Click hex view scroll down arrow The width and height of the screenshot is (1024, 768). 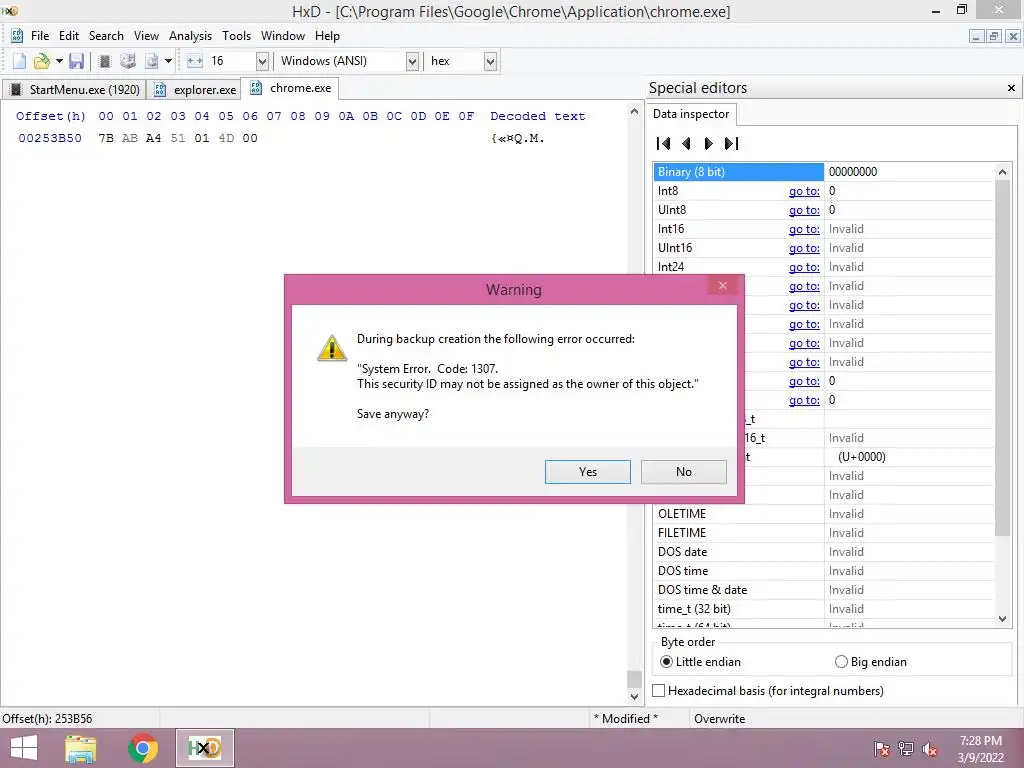coord(634,697)
